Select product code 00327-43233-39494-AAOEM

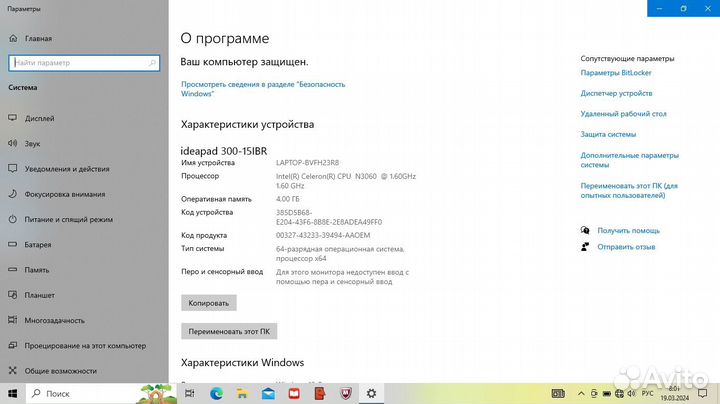323,235
